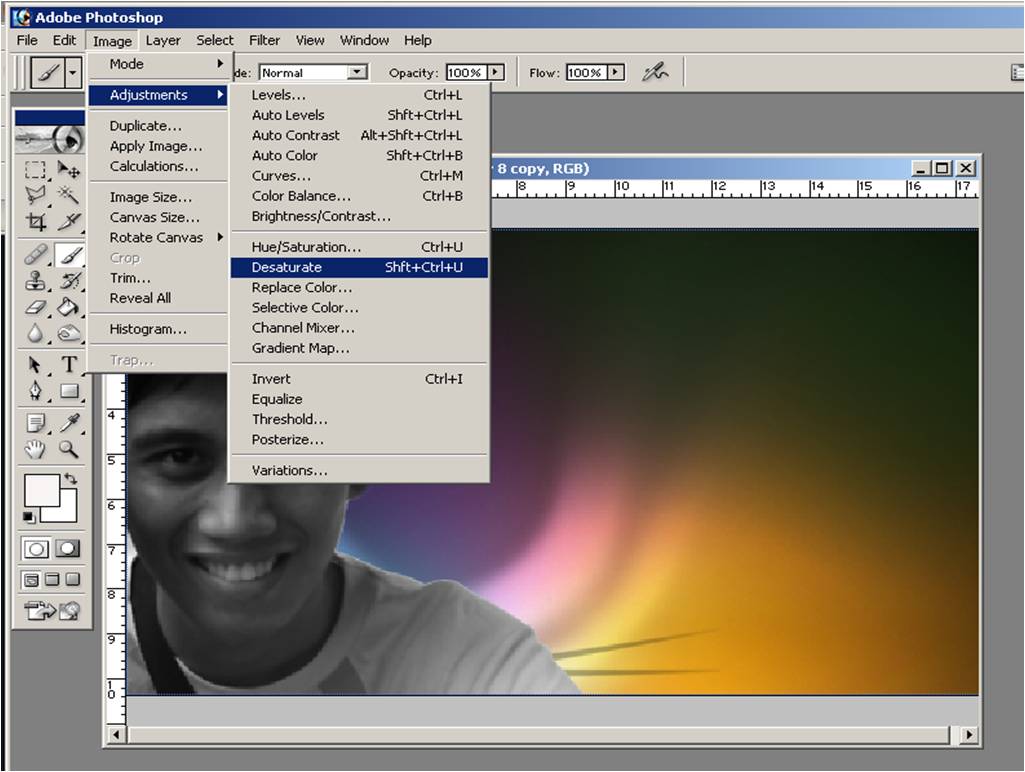The image size is (1025, 772).
Task: Click the horizontal scrollbar right arrow
Action: (968, 735)
